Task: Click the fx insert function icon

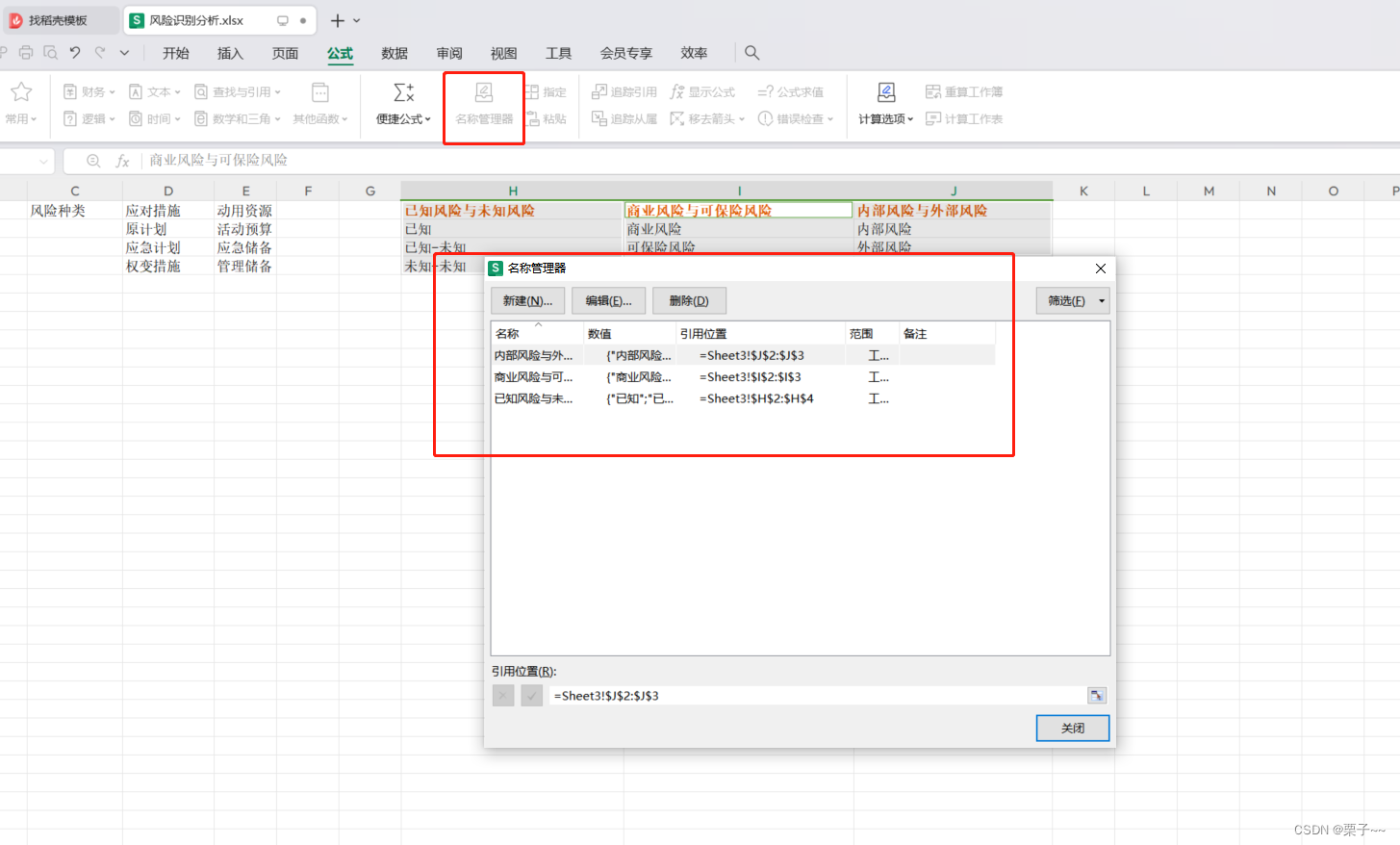Action: tap(122, 161)
